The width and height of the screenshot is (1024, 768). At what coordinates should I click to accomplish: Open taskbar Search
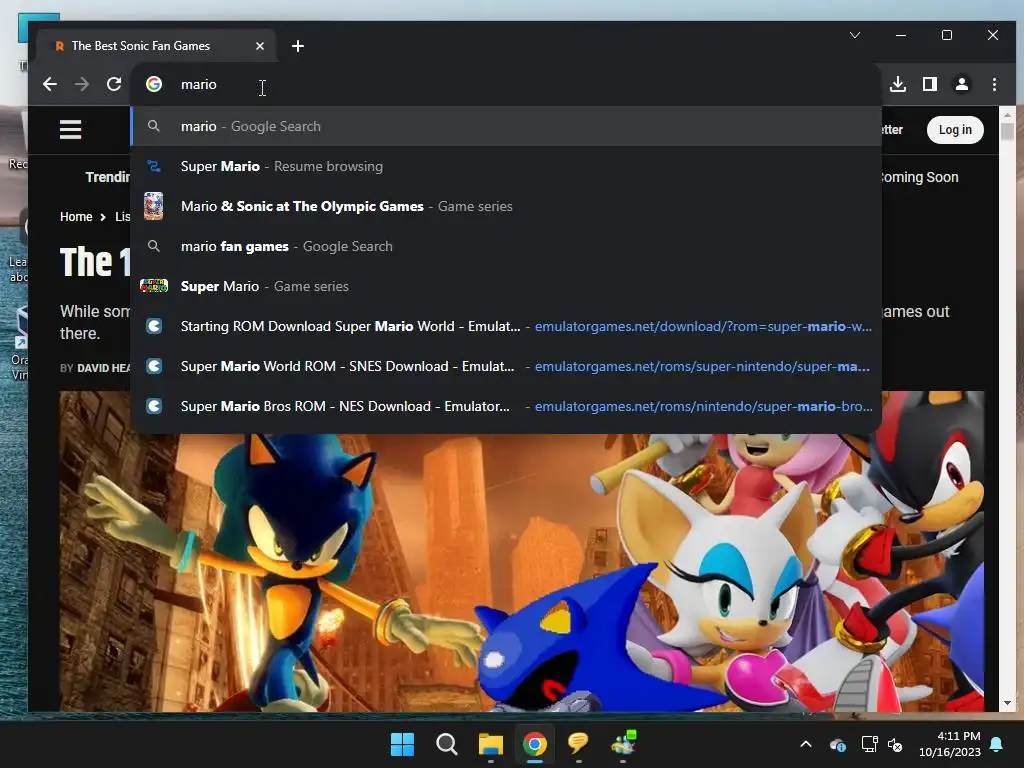coord(447,744)
